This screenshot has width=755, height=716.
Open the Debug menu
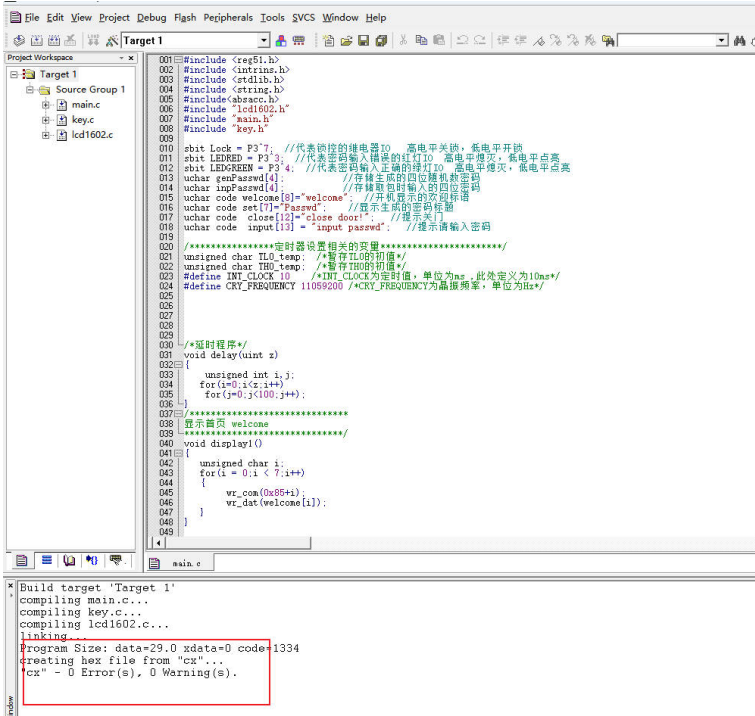click(151, 18)
